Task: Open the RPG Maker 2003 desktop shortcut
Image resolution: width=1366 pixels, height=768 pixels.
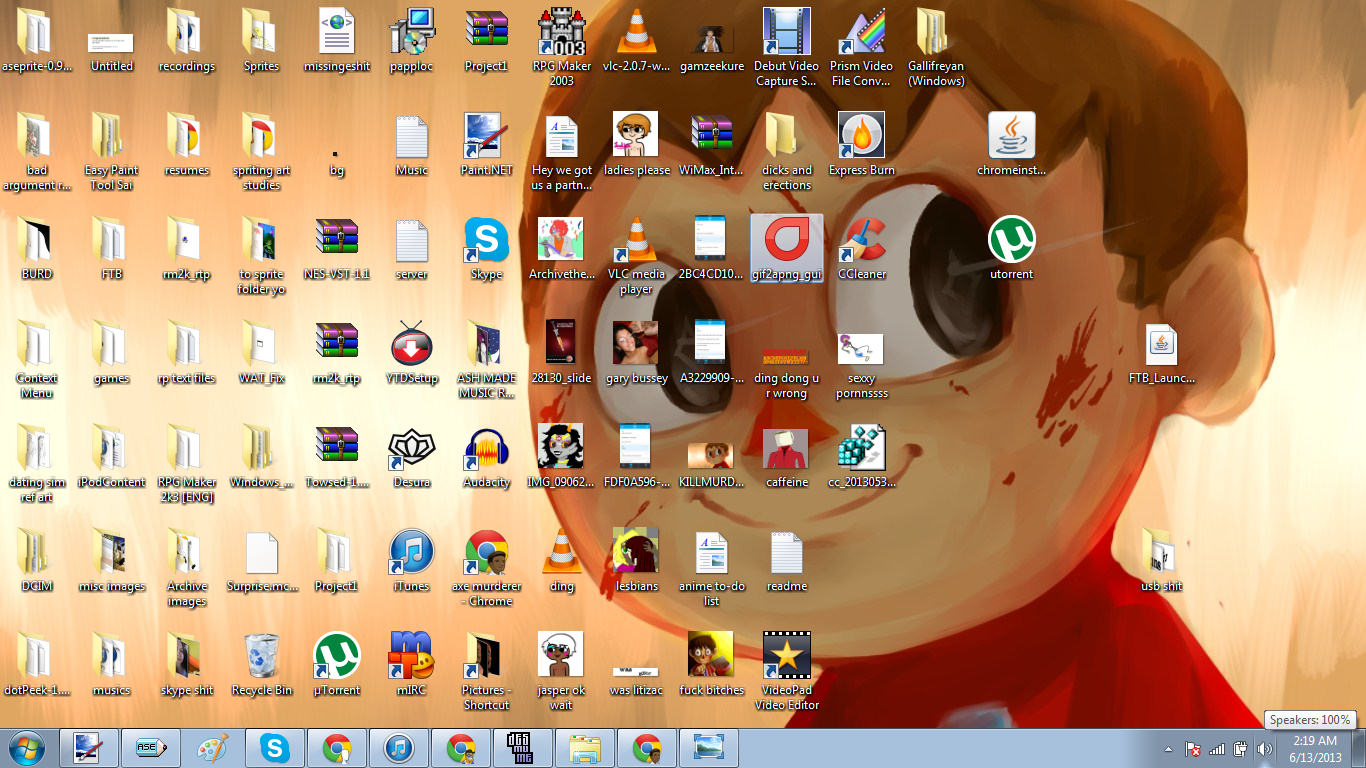Action: (x=561, y=33)
